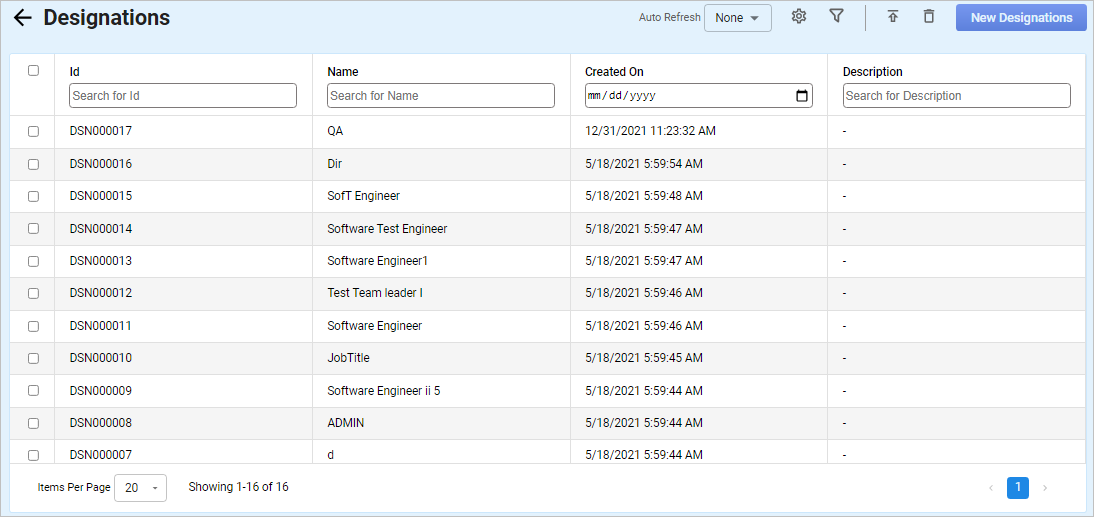The image size is (1094, 517).
Task: Expand the Auto Refresh None dropdown
Action: (737, 18)
